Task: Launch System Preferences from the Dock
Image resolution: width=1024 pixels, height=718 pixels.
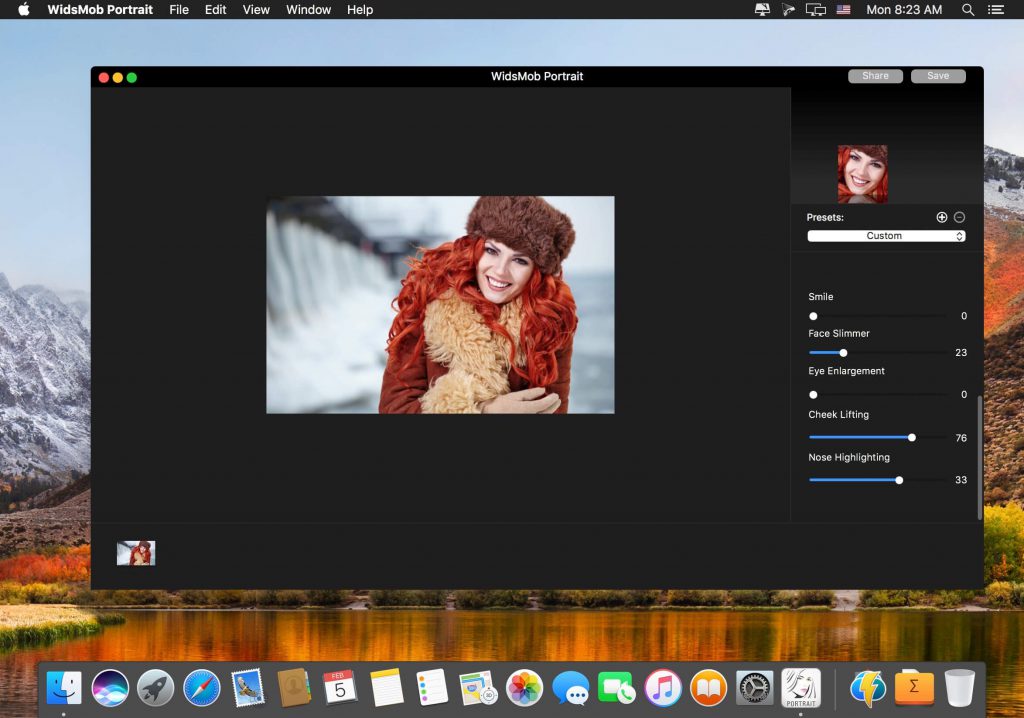Action: pos(755,688)
